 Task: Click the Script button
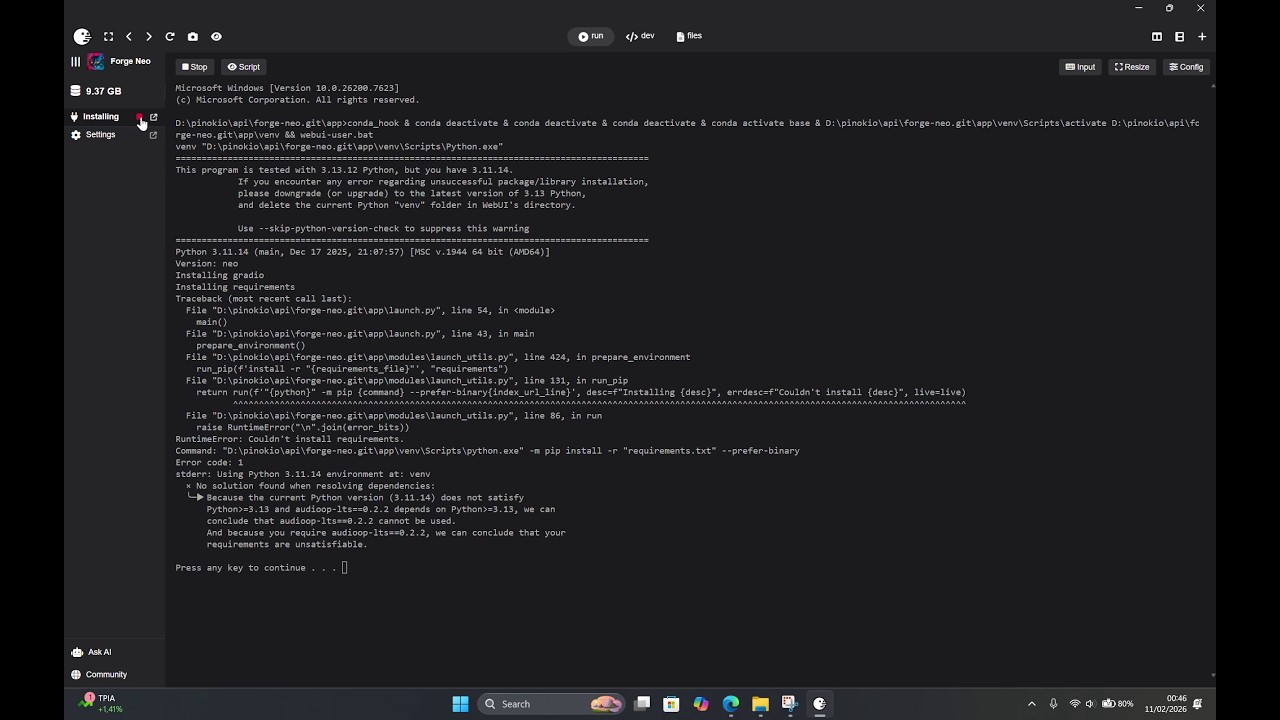coord(243,67)
